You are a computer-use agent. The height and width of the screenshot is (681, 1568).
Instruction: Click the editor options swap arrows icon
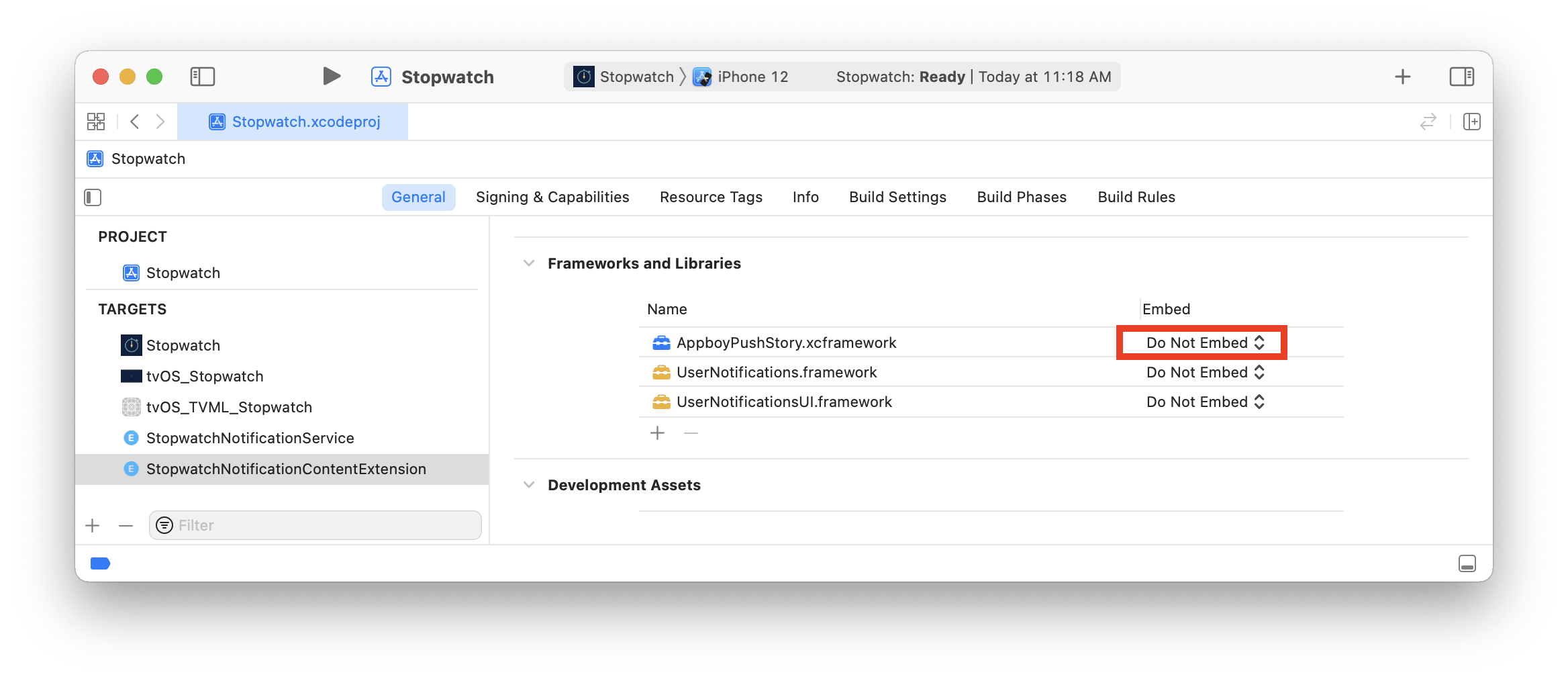pos(1428,122)
